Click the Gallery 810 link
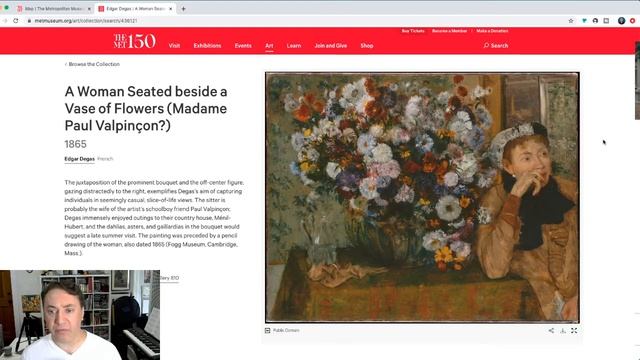 coord(169,278)
